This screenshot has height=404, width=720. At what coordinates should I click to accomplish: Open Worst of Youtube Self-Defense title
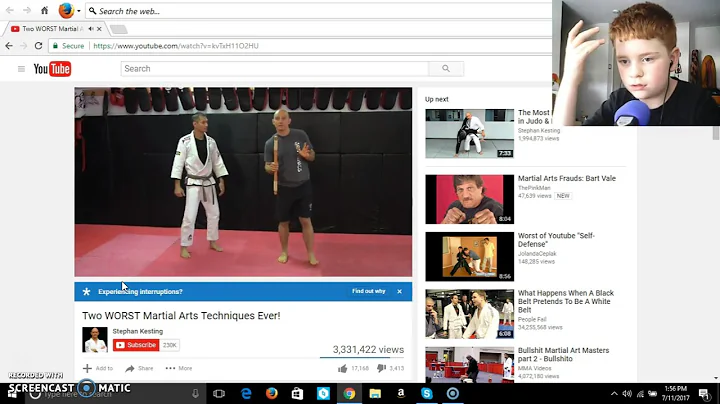[x=556, y=240]
